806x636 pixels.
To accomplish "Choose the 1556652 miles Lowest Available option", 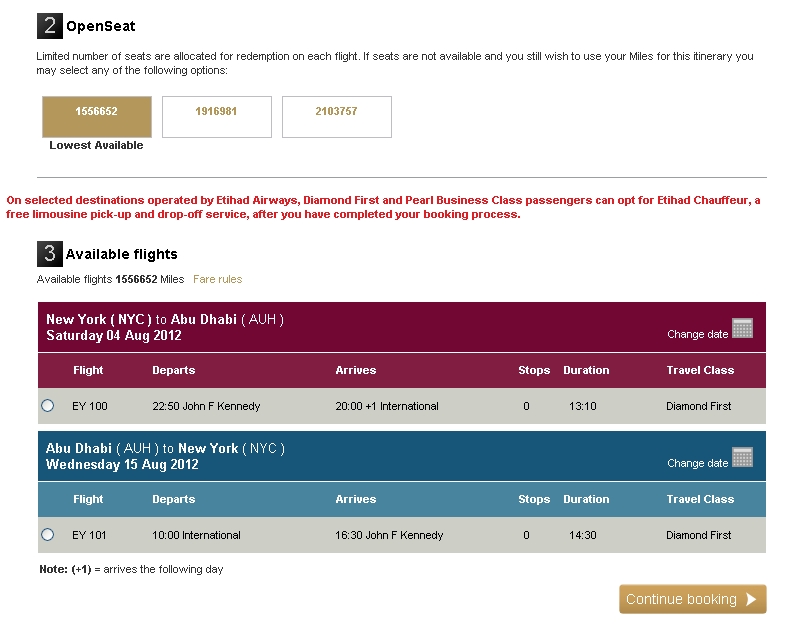I will (x=97, y=117).
